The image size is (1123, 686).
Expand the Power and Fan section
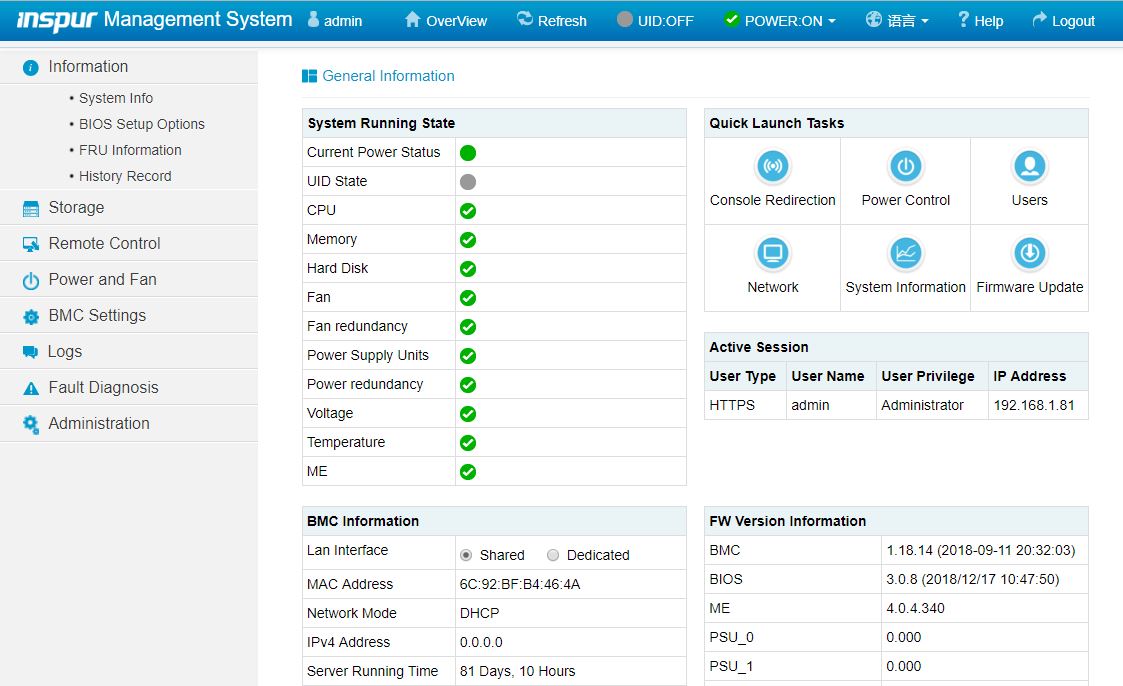tap(102, 280)
